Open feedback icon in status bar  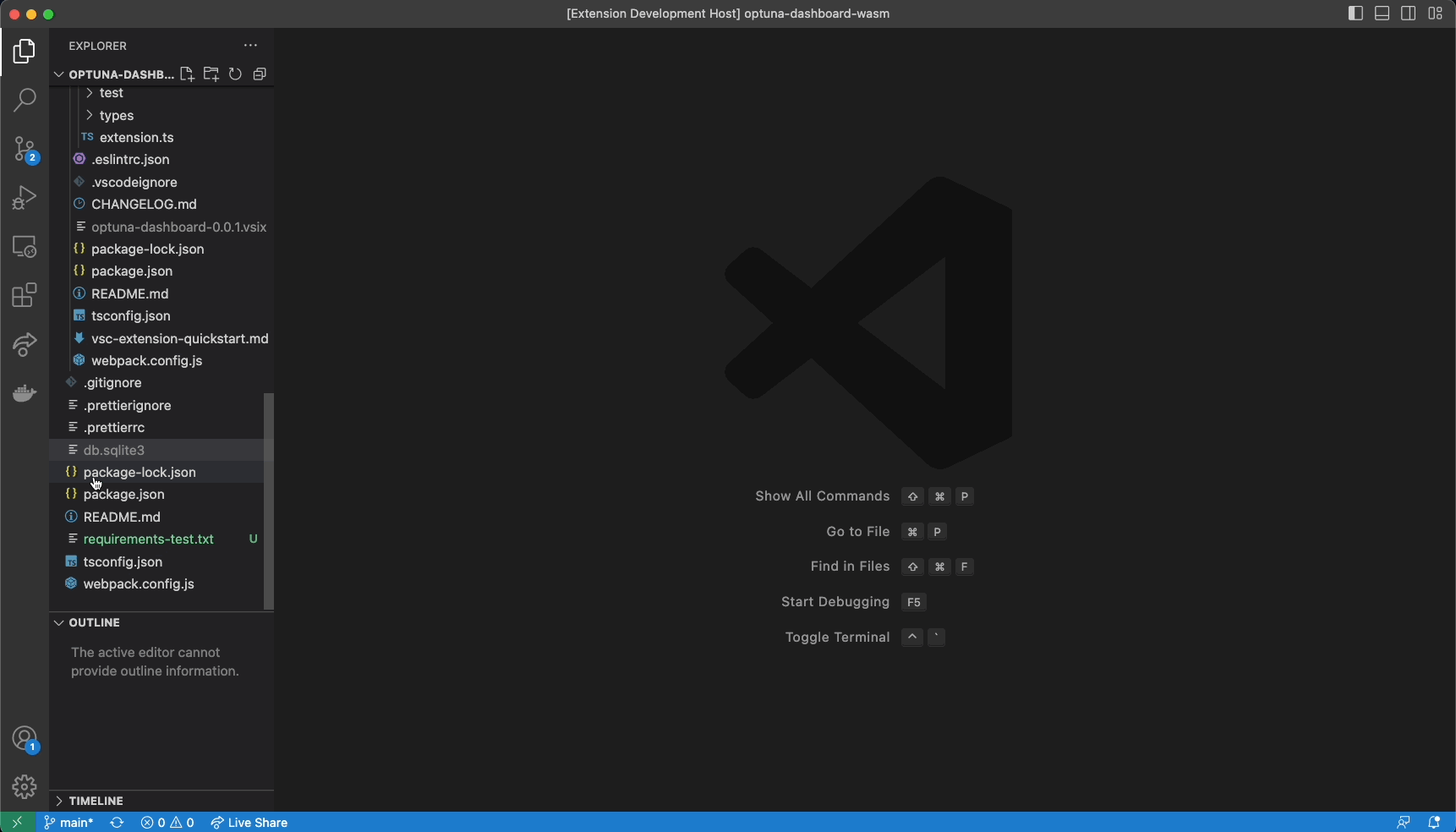tap(1404, 823)
